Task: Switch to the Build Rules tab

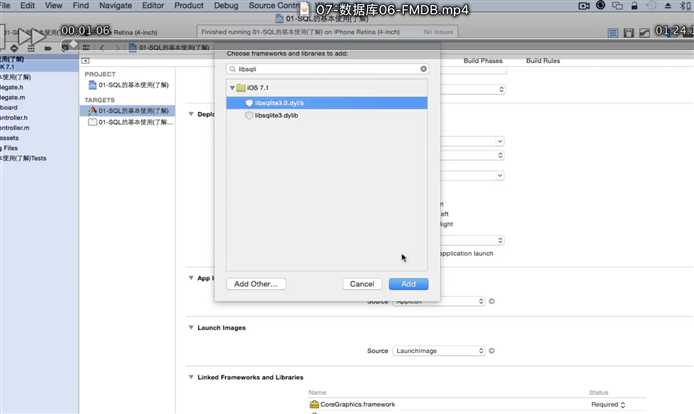Action: pos(543,61)
